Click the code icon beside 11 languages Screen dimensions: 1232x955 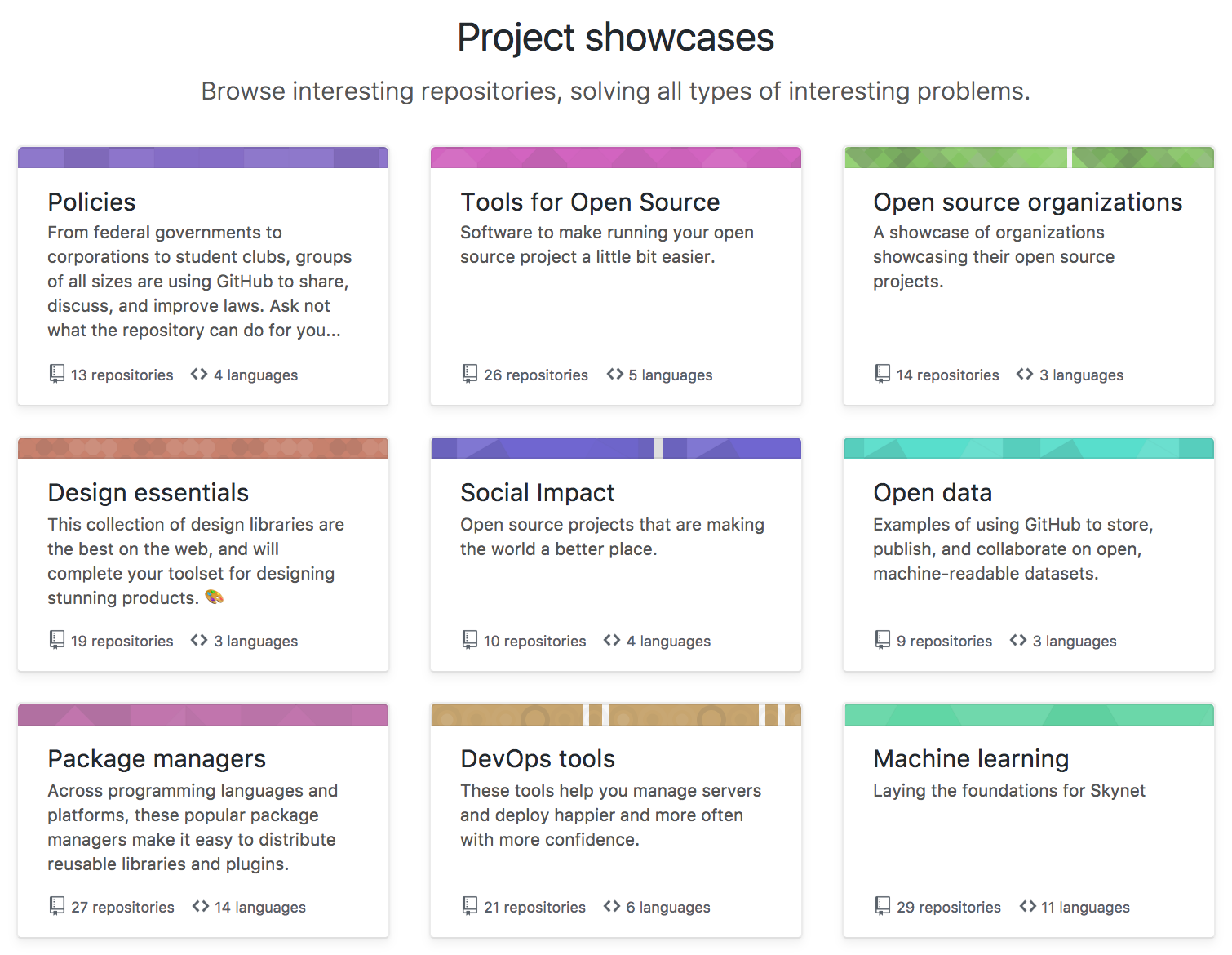[1027, 906]
